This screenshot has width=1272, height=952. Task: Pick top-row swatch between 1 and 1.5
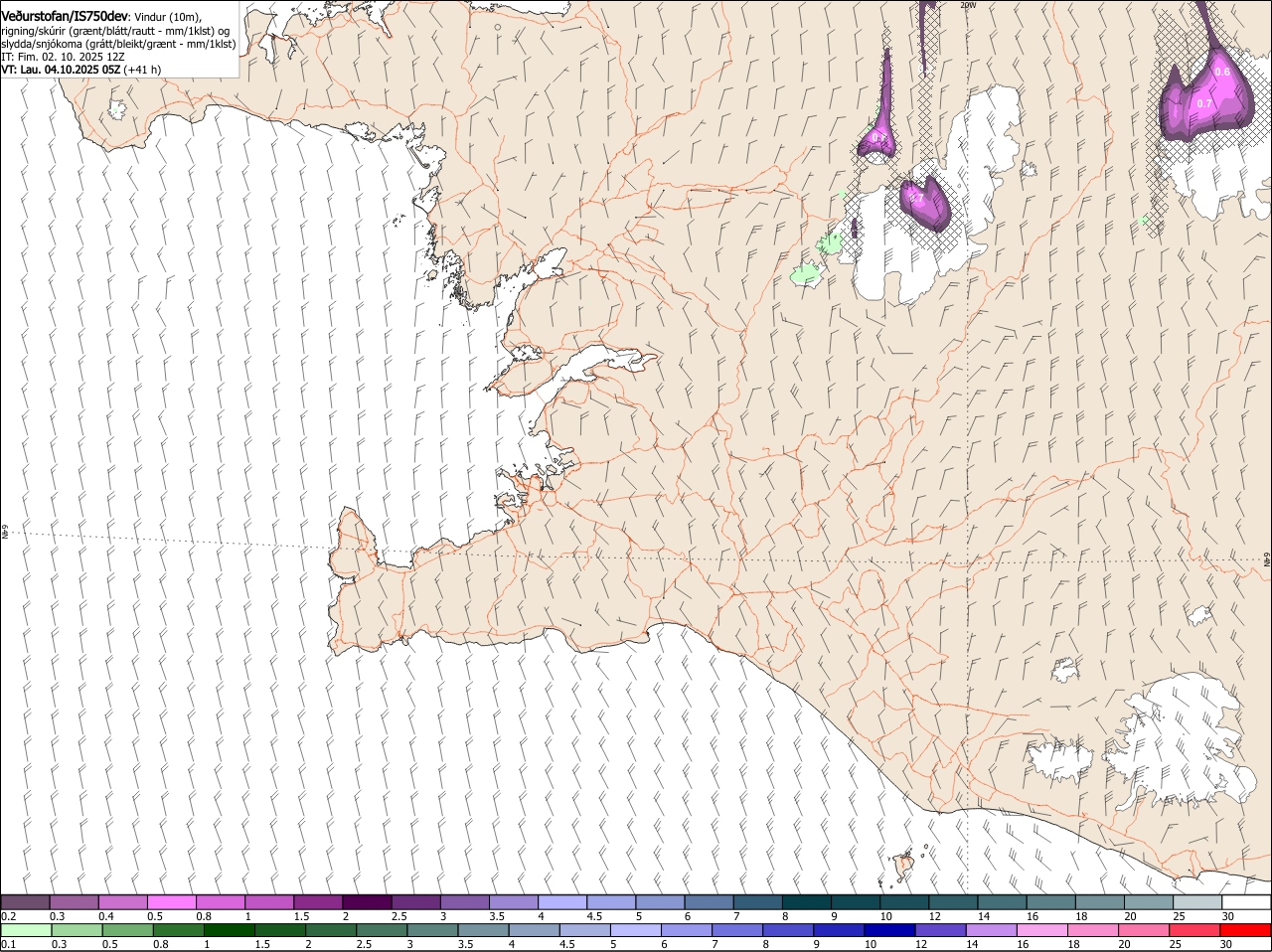(268, 902)
